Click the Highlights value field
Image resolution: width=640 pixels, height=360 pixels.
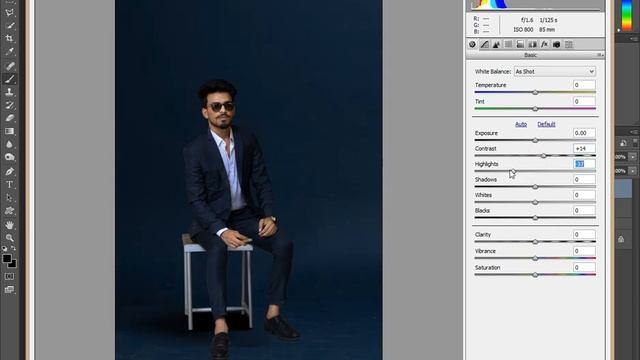pos(584,164)
